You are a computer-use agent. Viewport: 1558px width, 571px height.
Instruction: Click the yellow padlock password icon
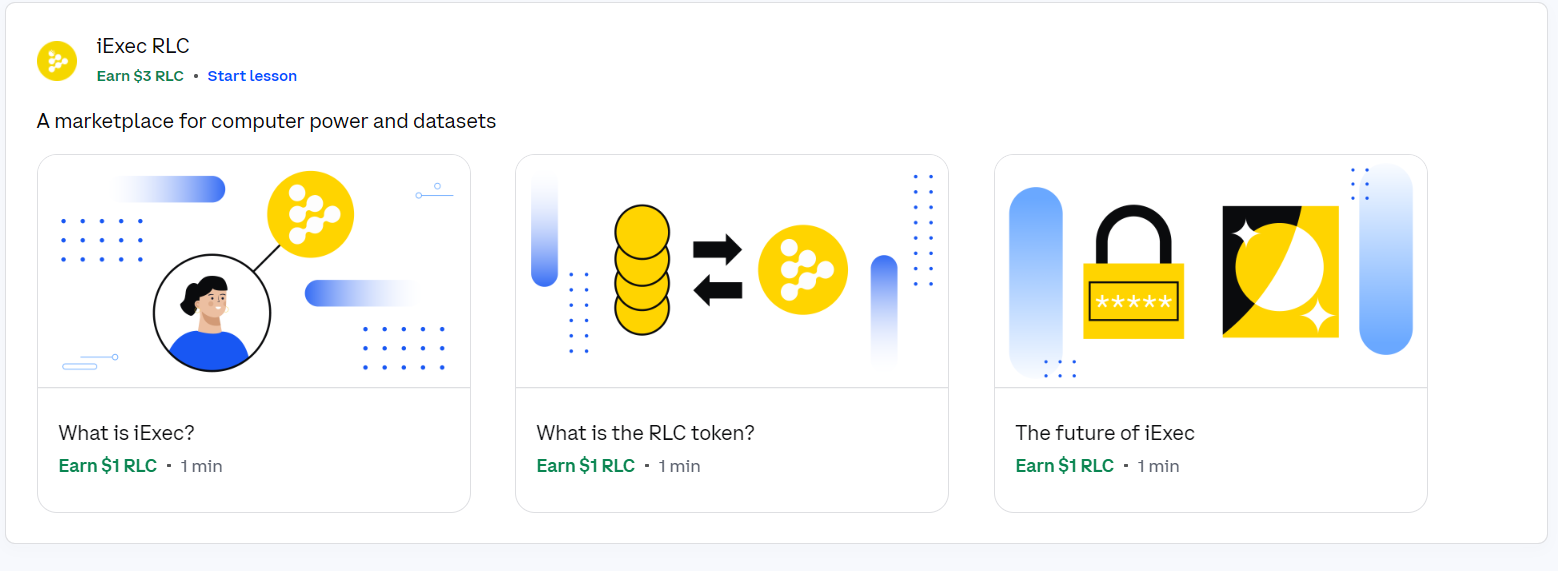pos(1134,272)
